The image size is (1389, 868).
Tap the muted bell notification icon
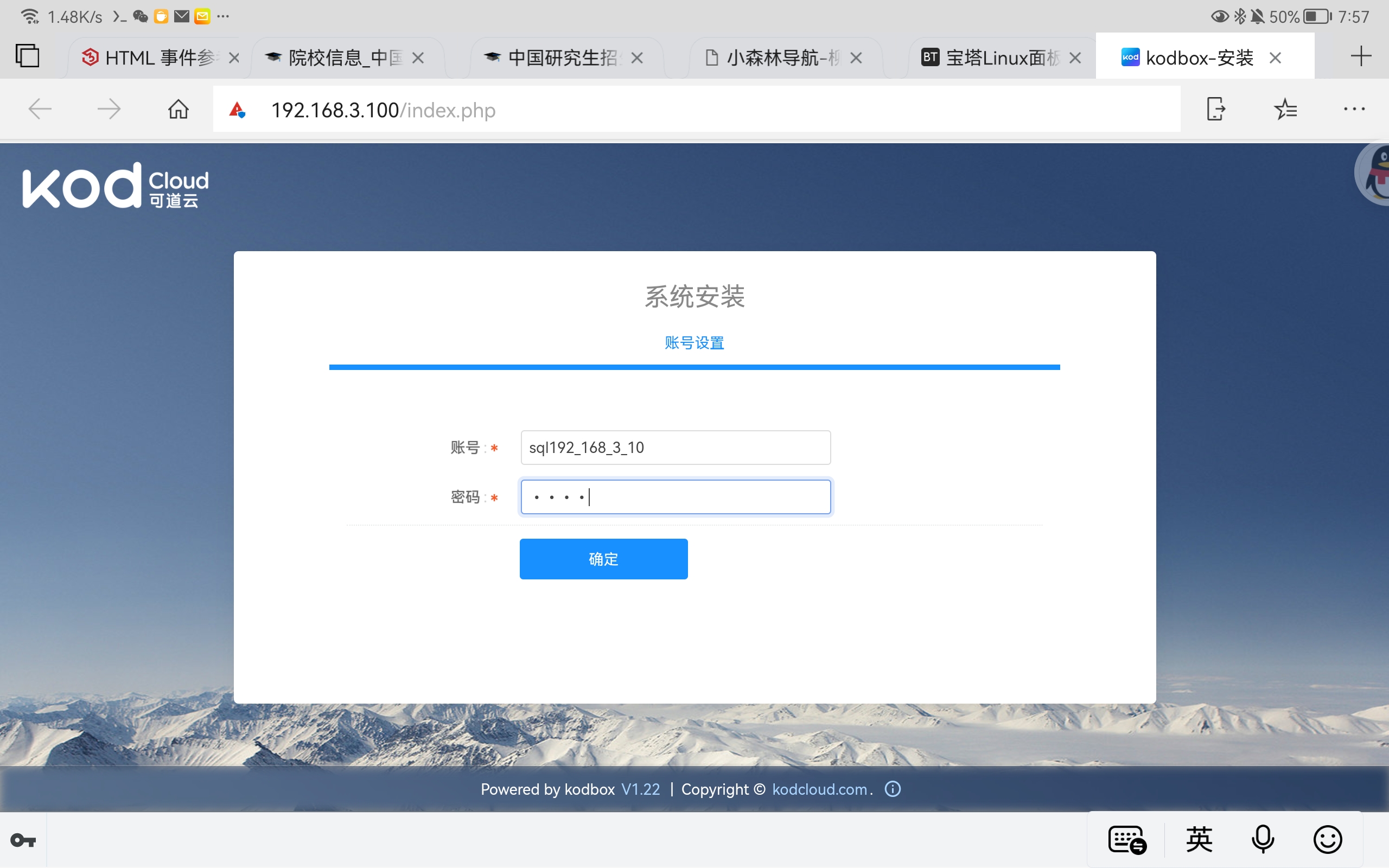[1258, 16]
